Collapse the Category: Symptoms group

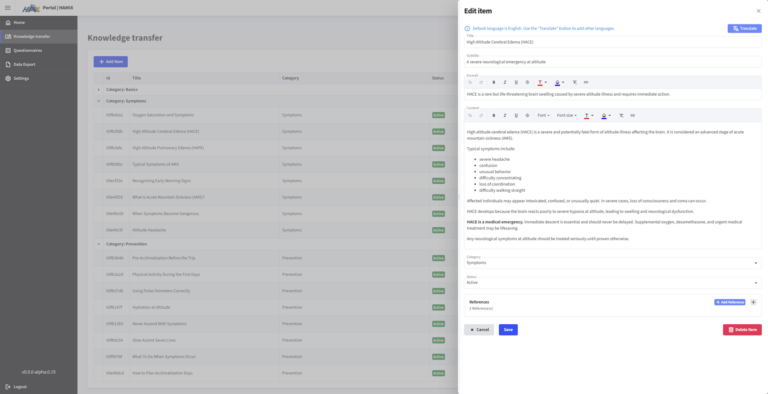coord(98,101)
